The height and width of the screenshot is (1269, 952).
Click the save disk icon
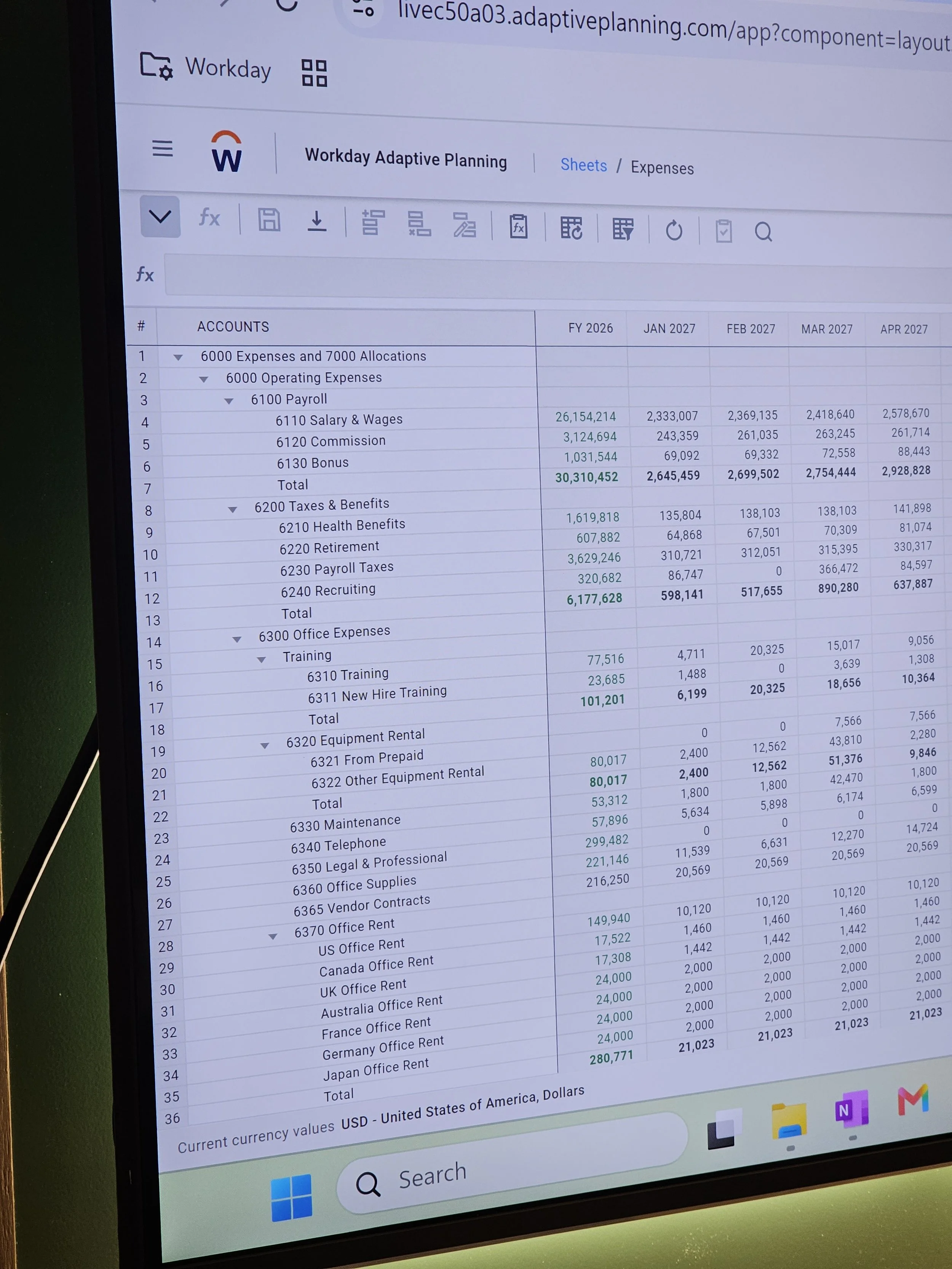(269, 220)
